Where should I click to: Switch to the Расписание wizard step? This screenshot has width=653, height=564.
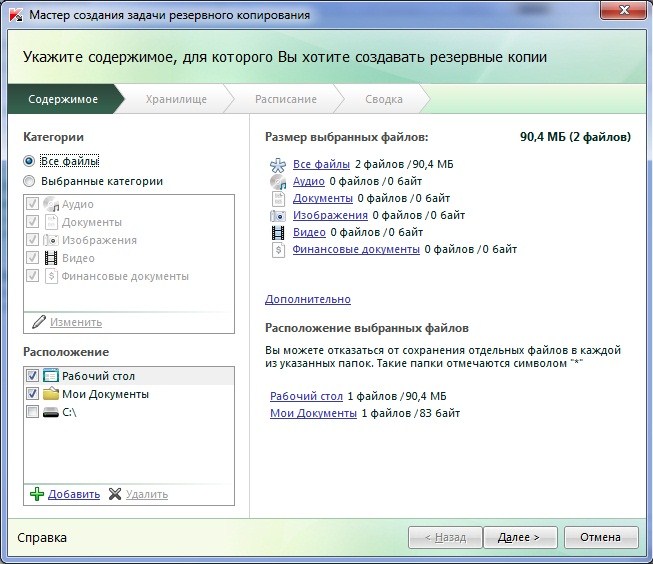[x=286, y=99]
